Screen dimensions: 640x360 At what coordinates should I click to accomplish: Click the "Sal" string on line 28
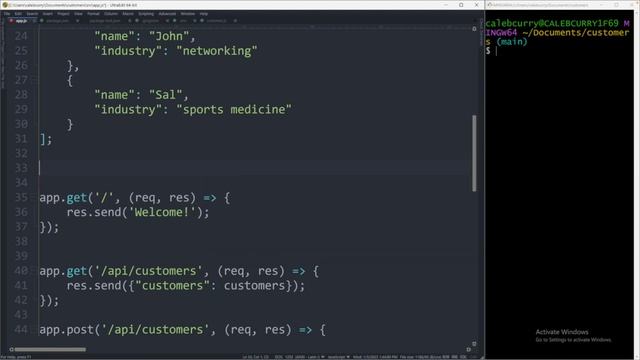coord(165,95)
